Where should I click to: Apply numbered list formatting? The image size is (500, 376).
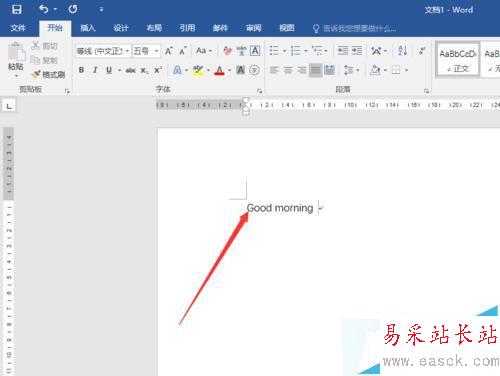click(x=295, y=51)
